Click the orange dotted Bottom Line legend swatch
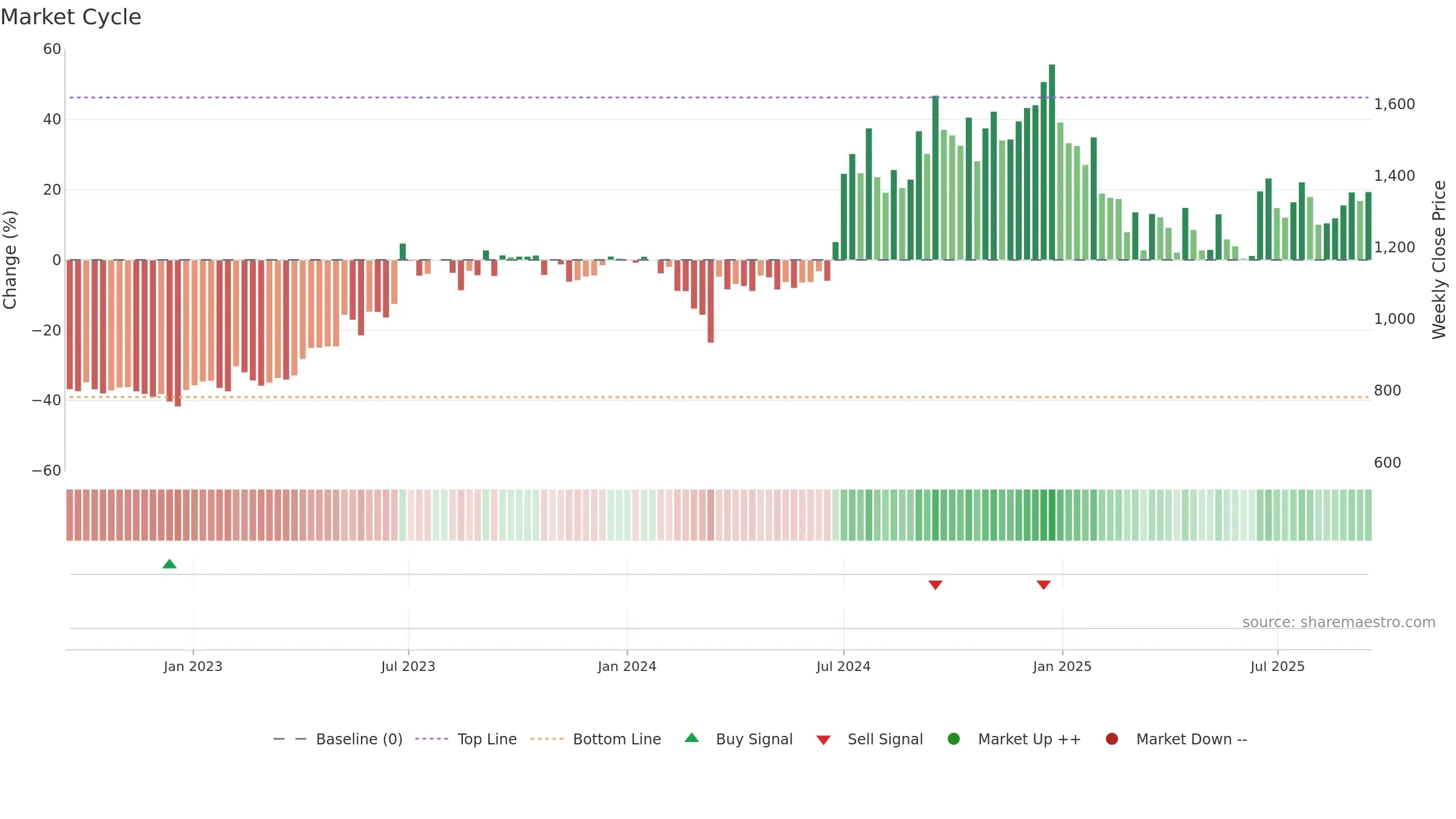Viewport: 1456px width, 819px height. click(x=547, y=739)
